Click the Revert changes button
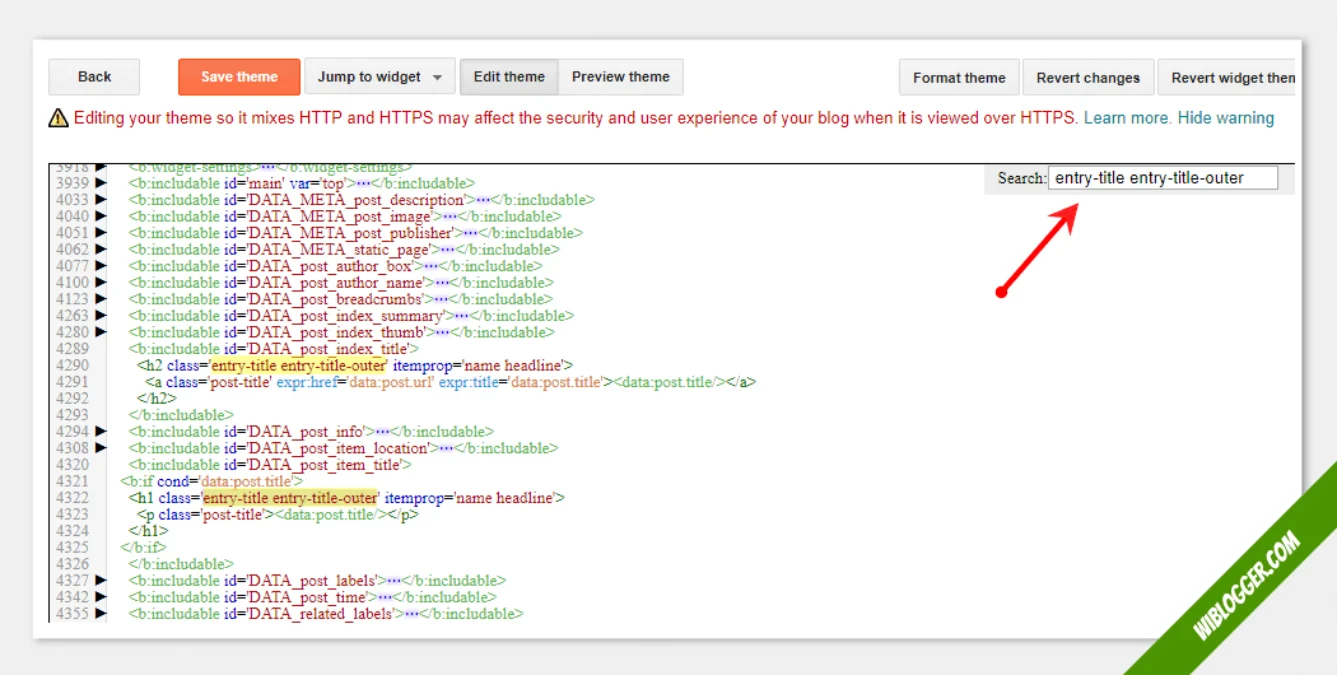Viewport: 1337px width, 675px height. click(x=1087, y=78)
